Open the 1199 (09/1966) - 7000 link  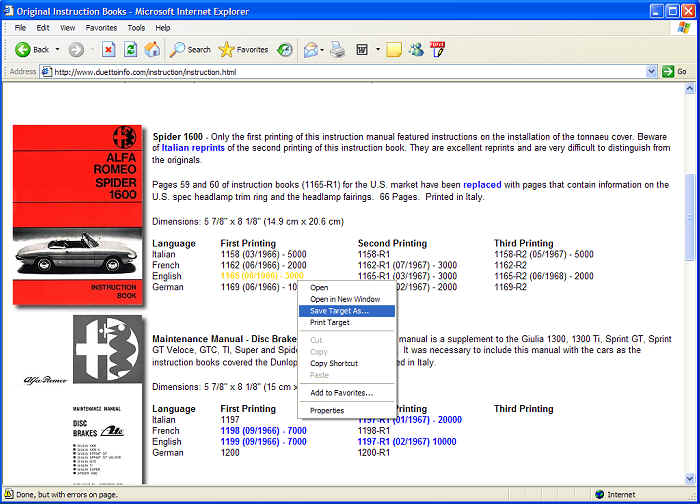pyautogui.click(x=263, y=442)
